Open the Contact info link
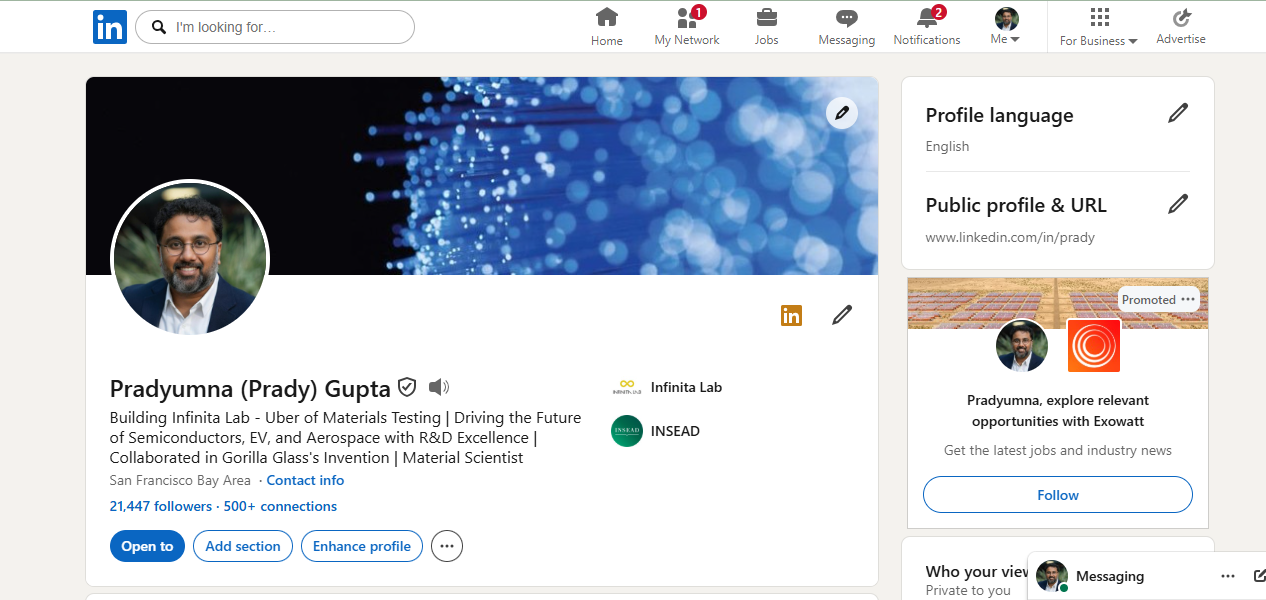Image resolution: width=1266 pixels, height=600 pixels. coord(305,480)
